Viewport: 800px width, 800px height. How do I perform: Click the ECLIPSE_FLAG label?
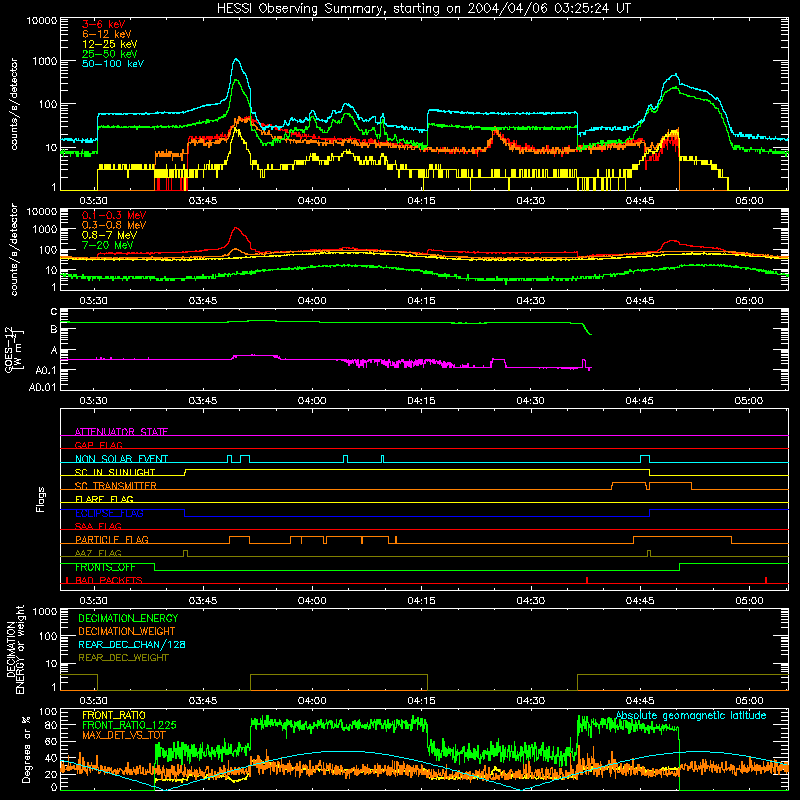(109, 513)
